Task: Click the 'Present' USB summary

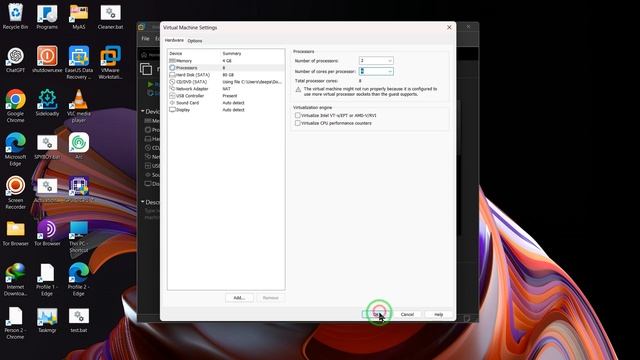Action: 230,96
